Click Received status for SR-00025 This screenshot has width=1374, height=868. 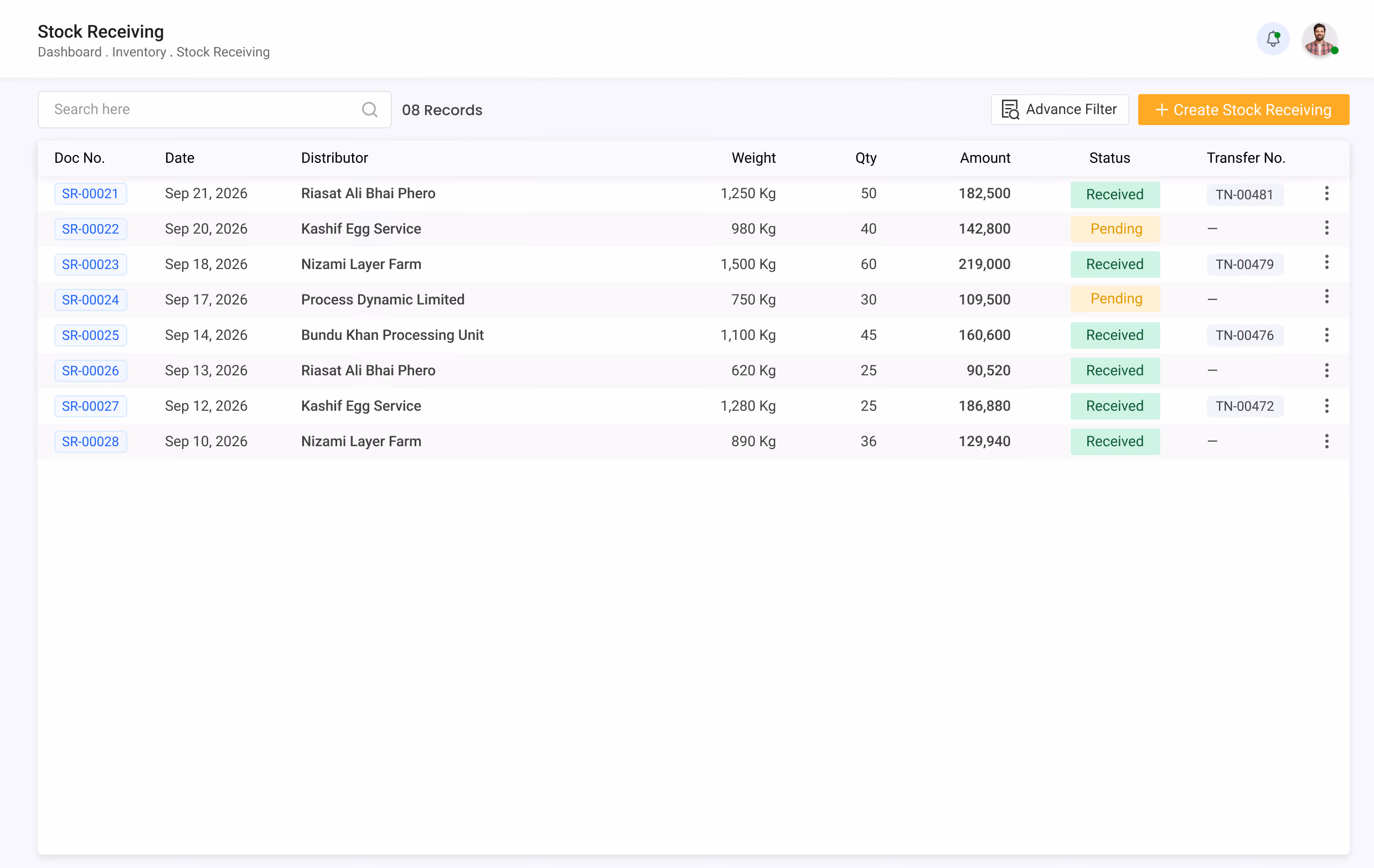tap(1115, 335)
